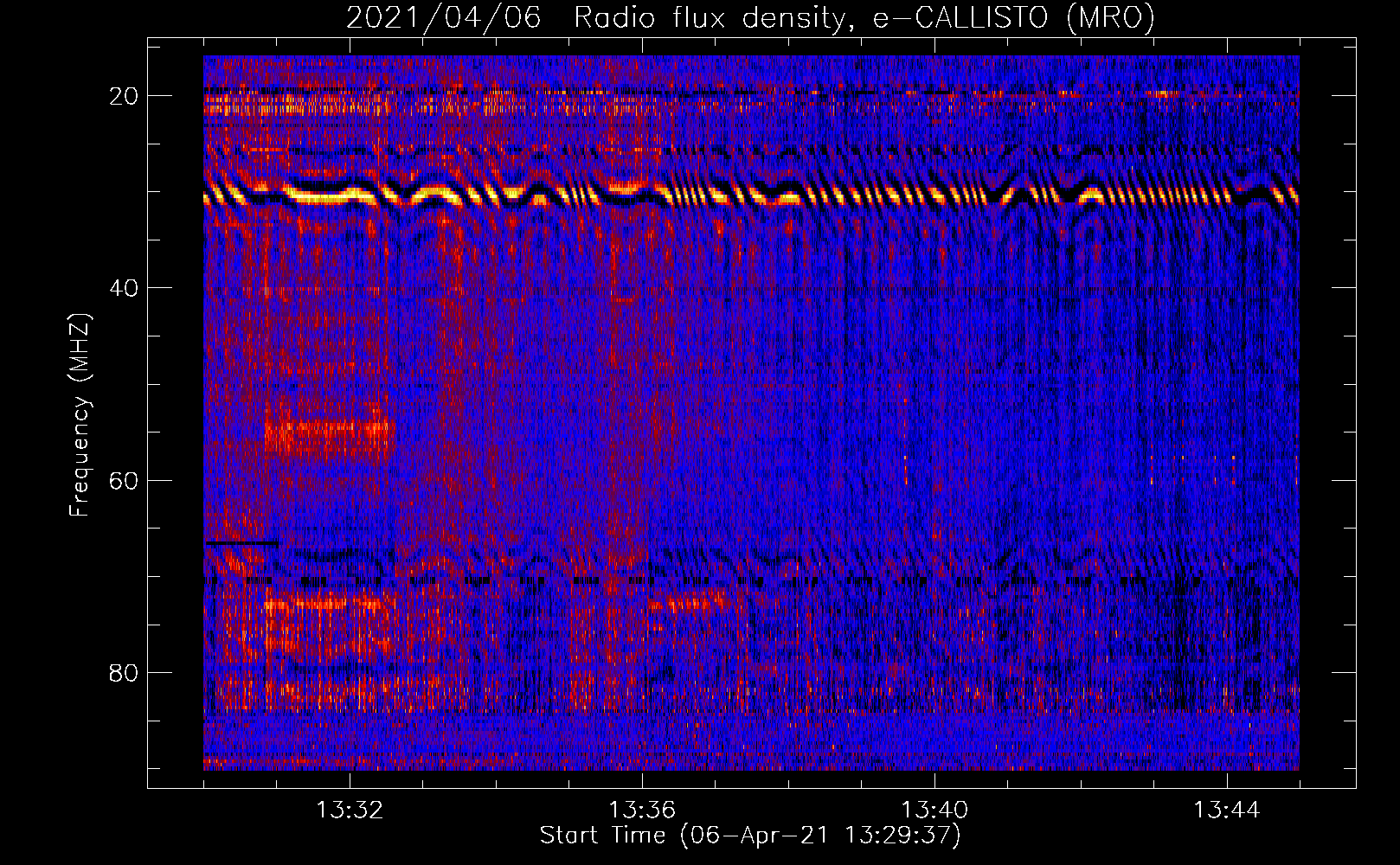Click the frequency tick label '40'
This screenshot has height=865, width=1400.
click(125, 288)
